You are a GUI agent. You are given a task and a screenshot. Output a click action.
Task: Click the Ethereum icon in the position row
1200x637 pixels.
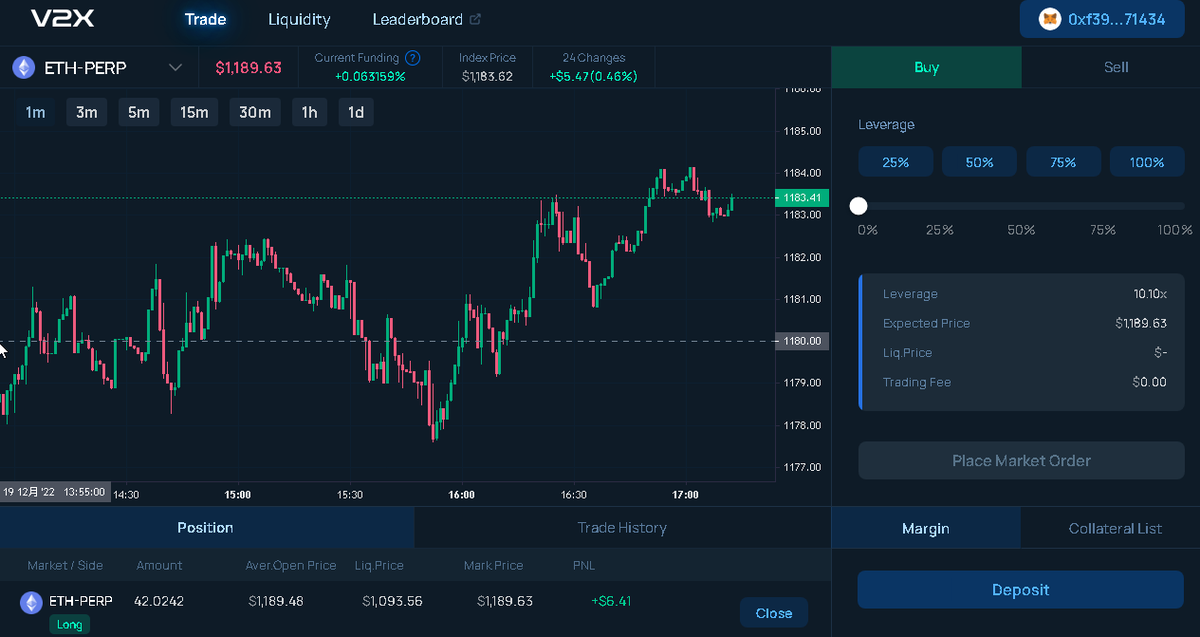click(x=31, y=602)
